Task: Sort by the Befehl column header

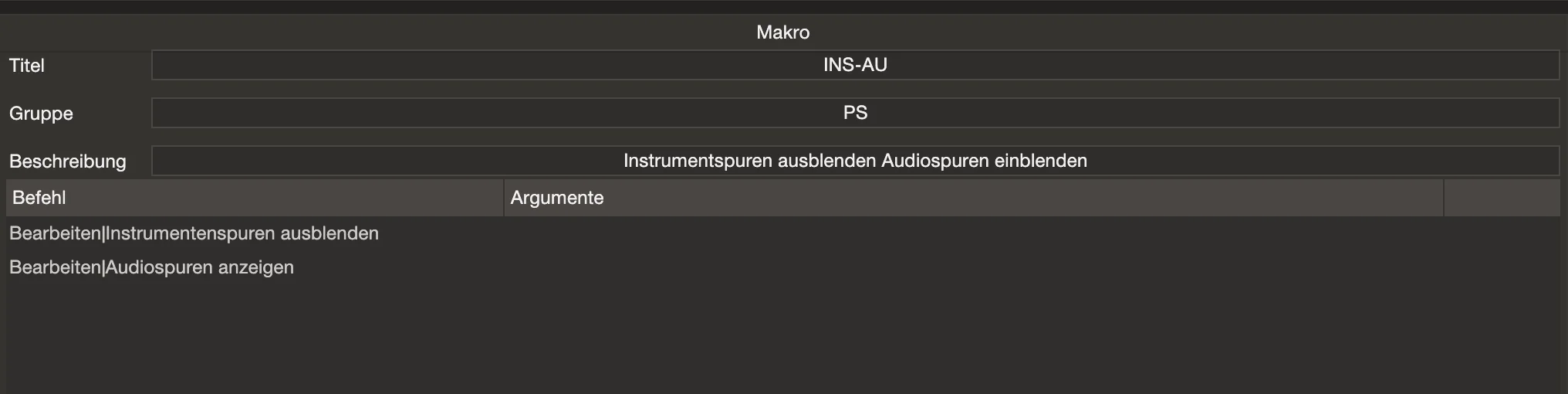Action: click(255, 198)
